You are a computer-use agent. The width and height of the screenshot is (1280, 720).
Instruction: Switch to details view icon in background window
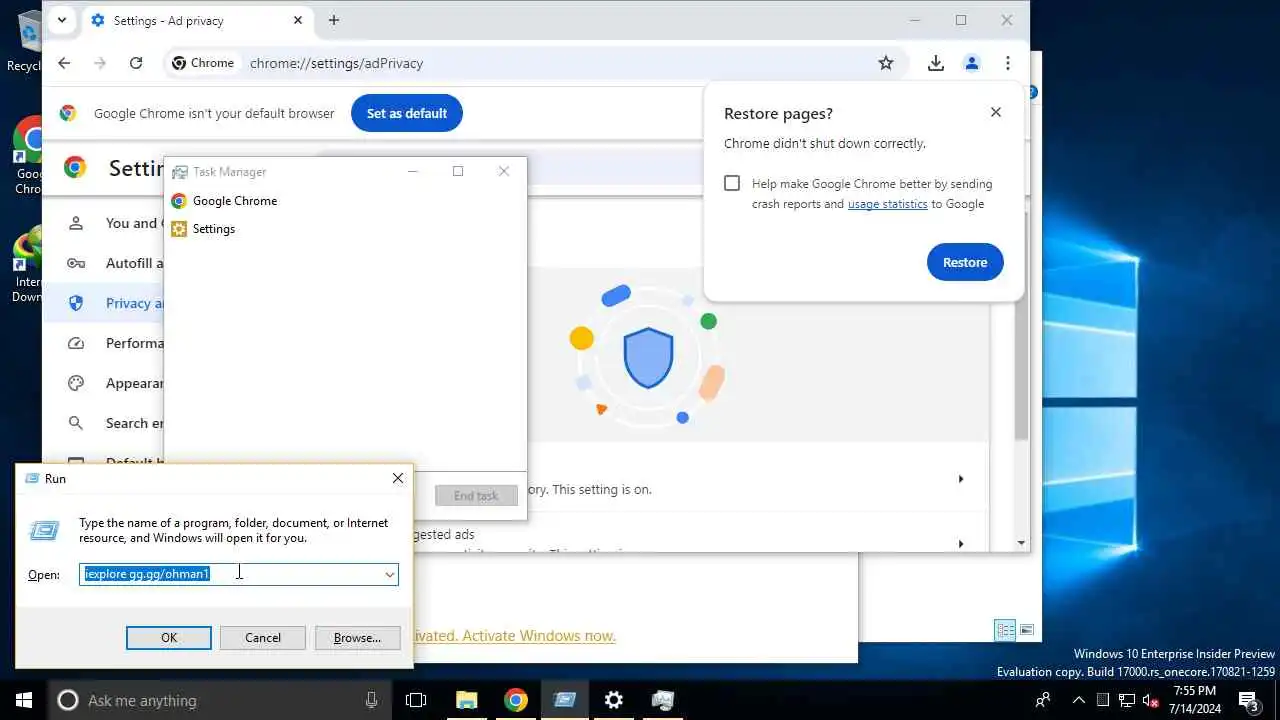point(1005,629)
